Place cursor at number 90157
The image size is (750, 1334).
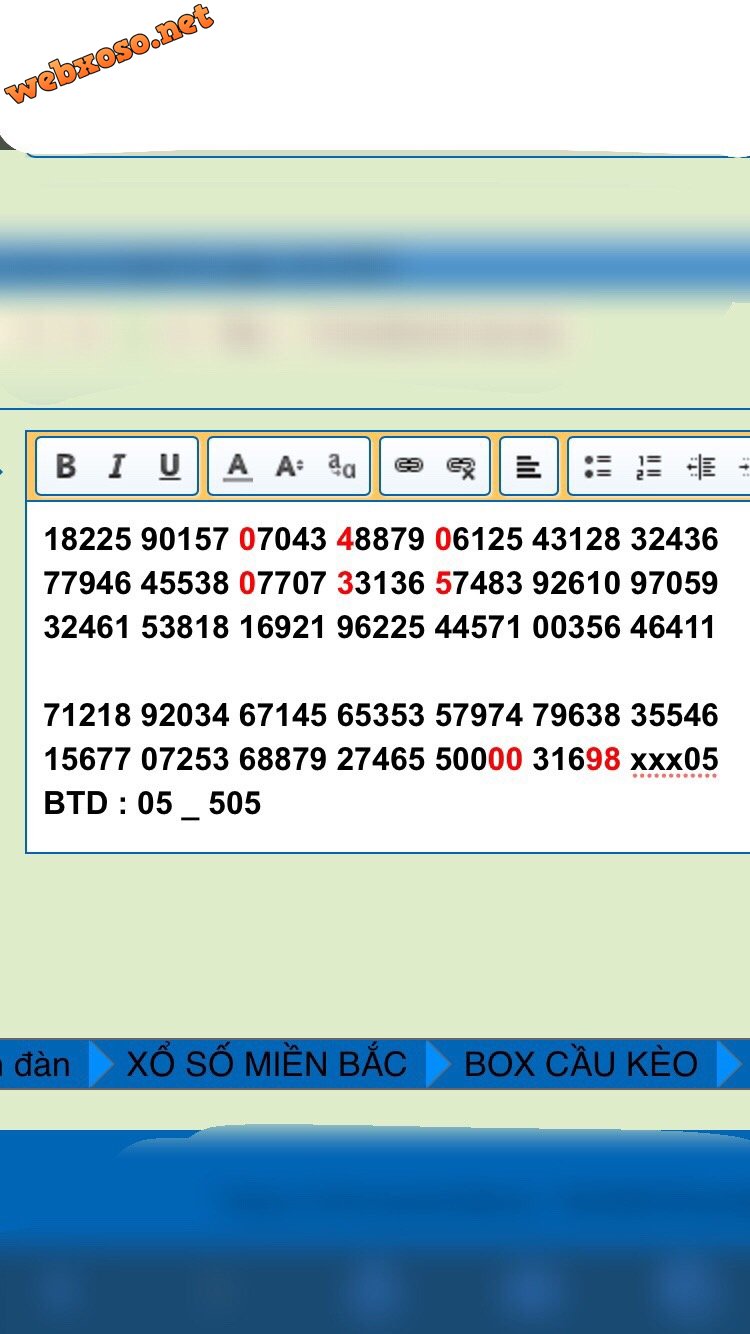tap(185, 540)
